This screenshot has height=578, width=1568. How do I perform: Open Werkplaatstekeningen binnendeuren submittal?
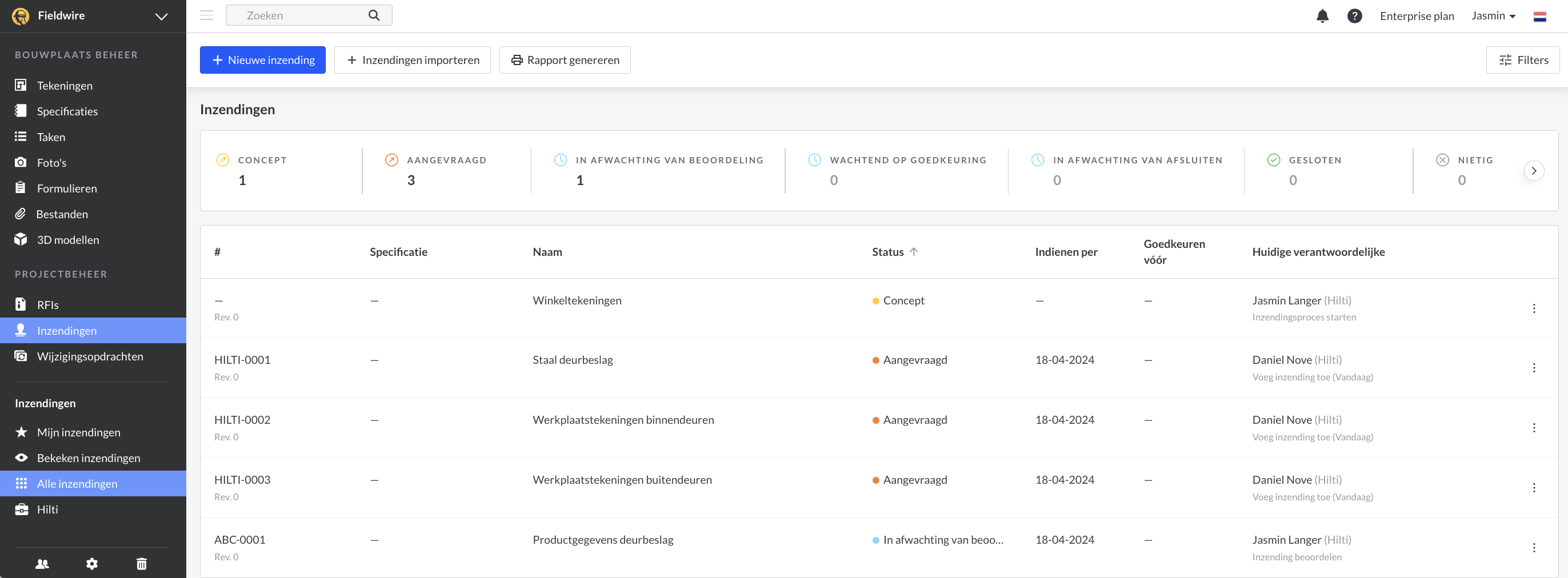pyautogui.click(x=623, y=420)
